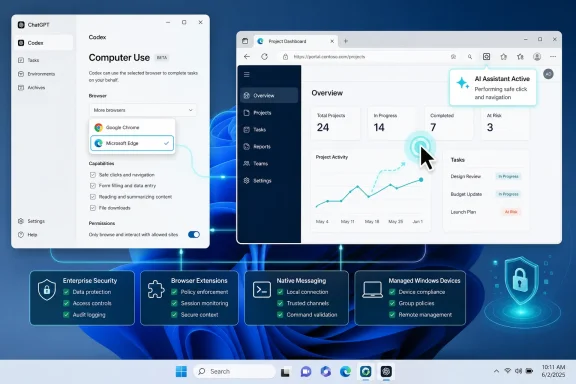Screen dimensions: 576x384
Task: Click the browser refresh icon
Action: [264, 57]
